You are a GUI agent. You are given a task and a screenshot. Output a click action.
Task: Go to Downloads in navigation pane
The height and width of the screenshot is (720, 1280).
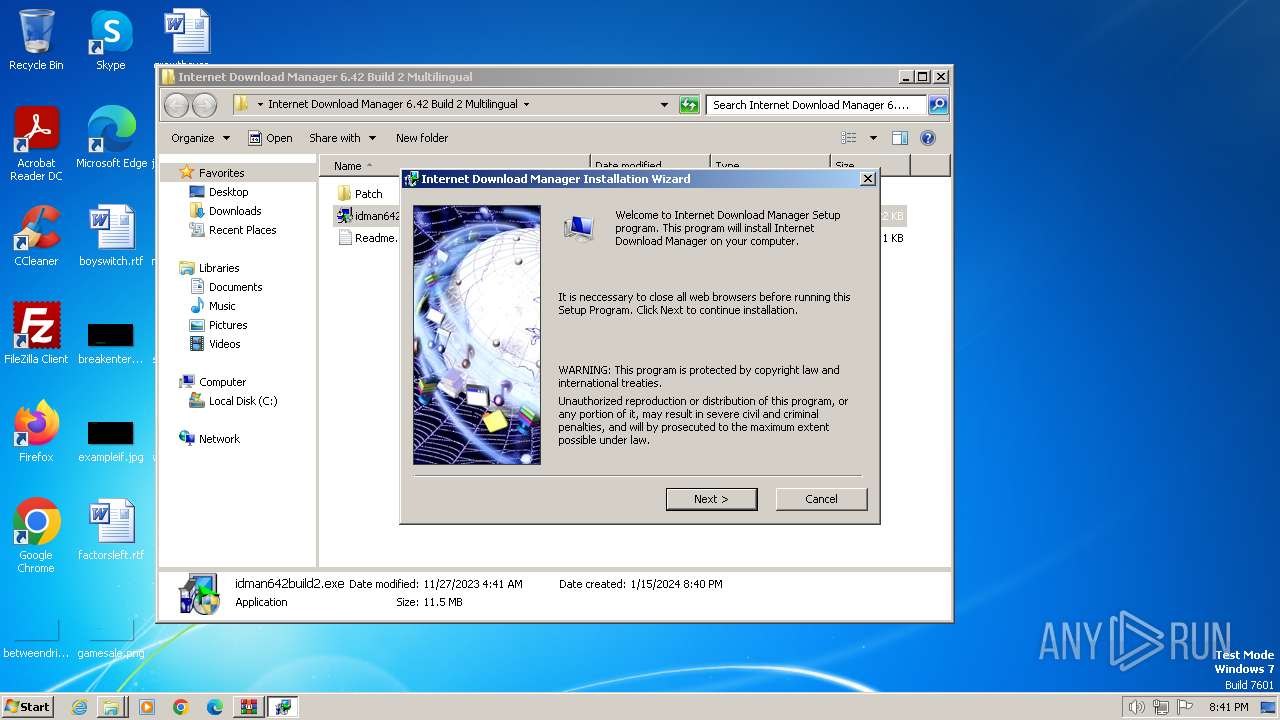pos(225,211)
